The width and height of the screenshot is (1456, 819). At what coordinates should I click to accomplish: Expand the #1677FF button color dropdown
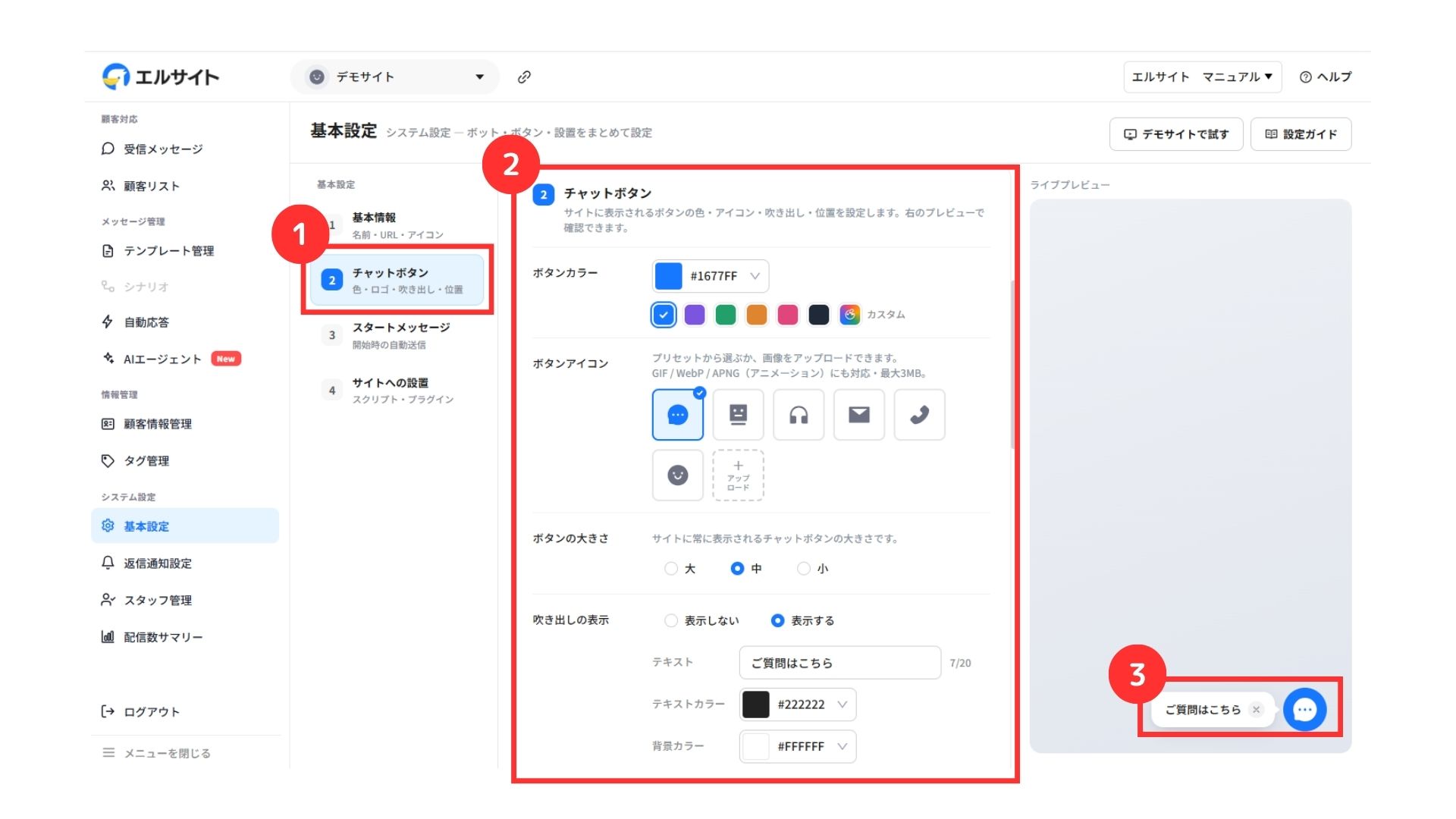(711, 276)
